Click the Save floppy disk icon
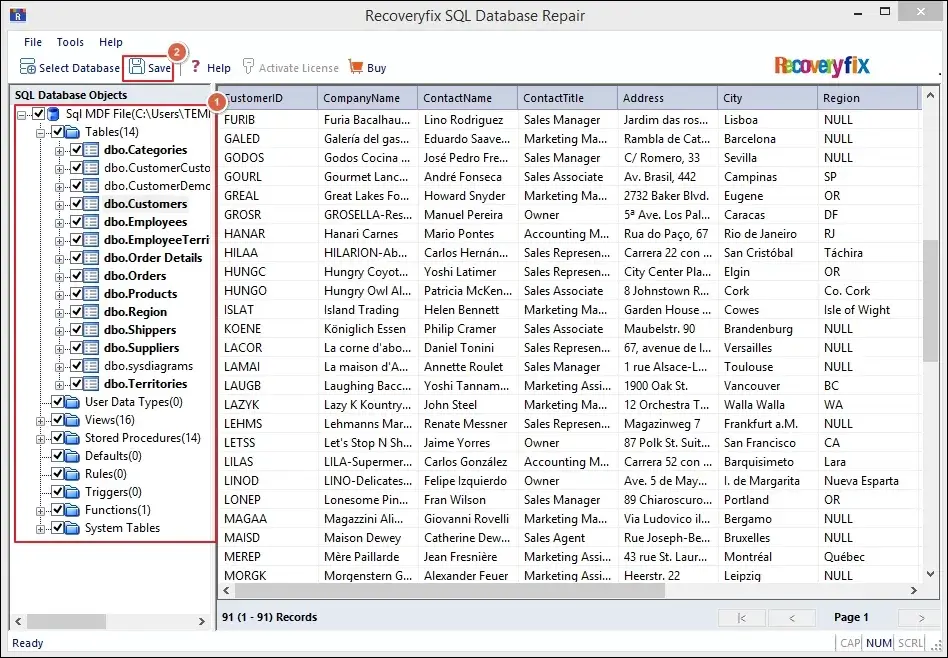This screenshot has height=658, width=948. tap(137, 67)
